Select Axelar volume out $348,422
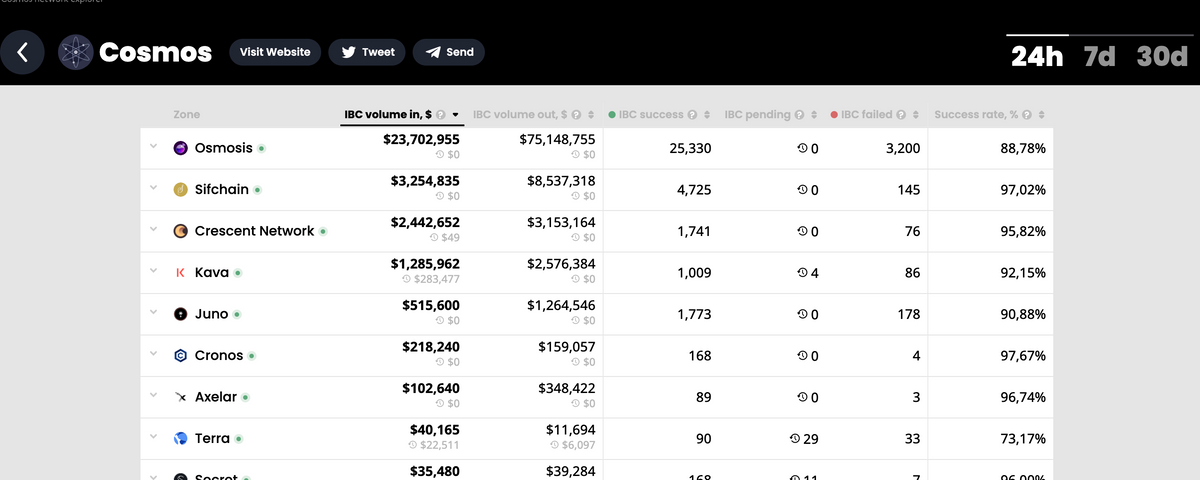1200x480 pixels. 566,388
